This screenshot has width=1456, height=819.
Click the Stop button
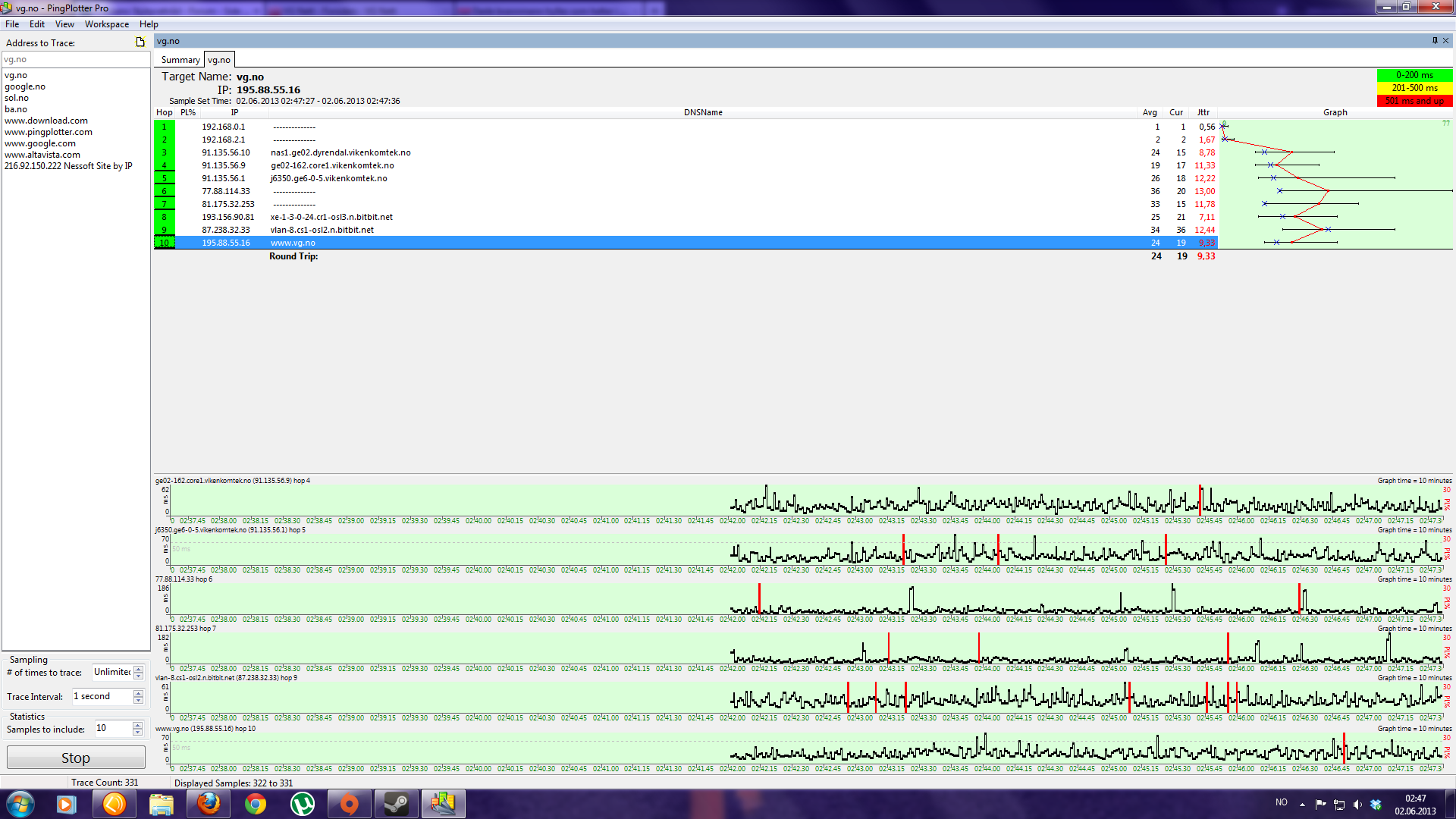[x=76, y=758]
